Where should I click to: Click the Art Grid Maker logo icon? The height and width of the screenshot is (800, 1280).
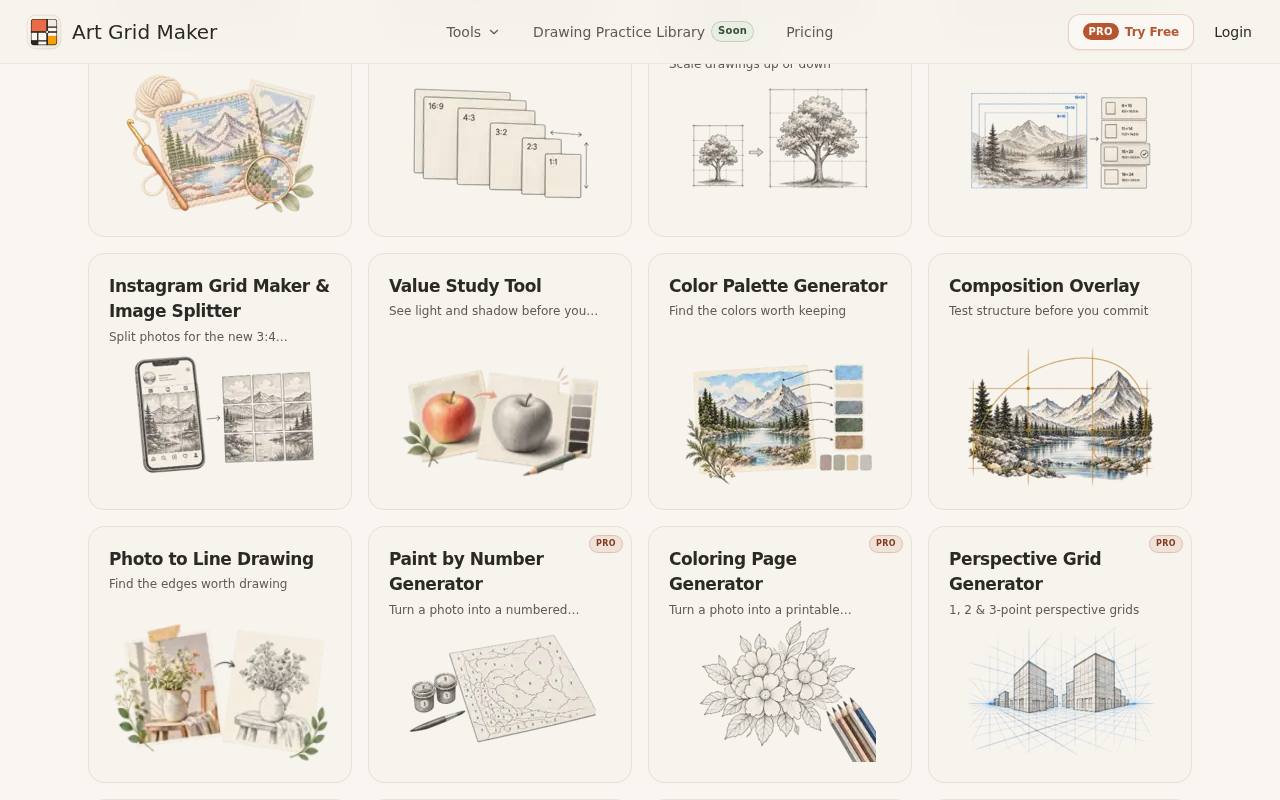tap(43, 32)
